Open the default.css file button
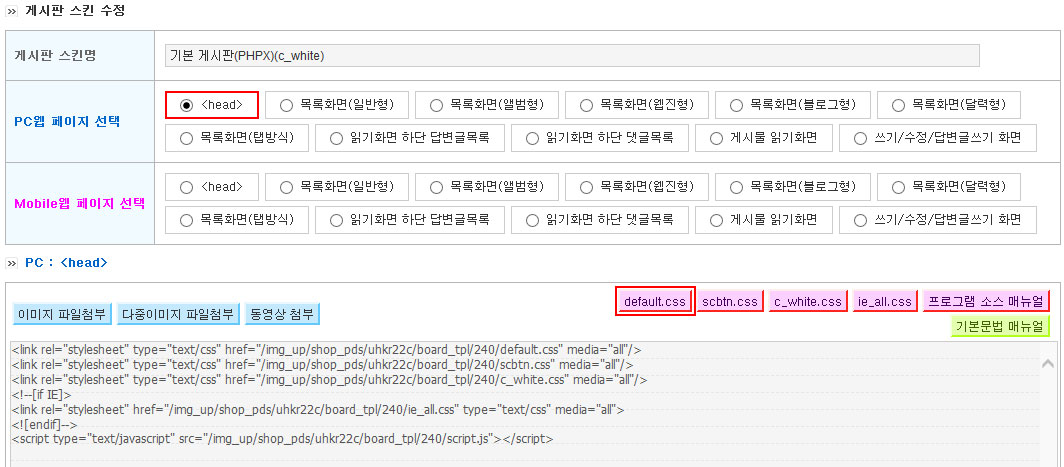Image resolution: width=1064 pixels, height=467 pixels. pos(655,301)
